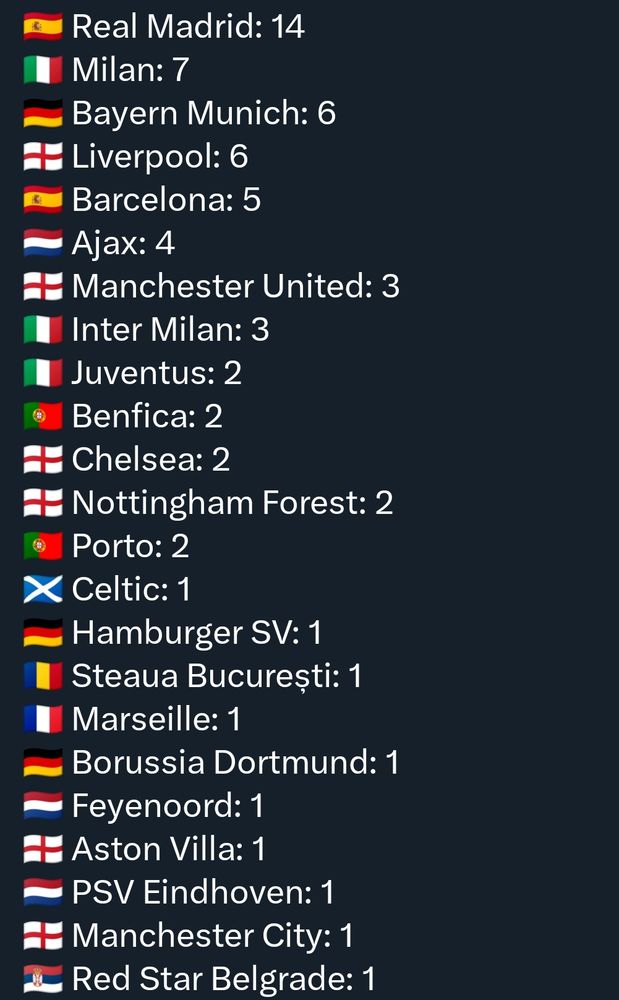
Task: Click the Romanian flag next to Steaua București
Action: (x=43, y=676)
